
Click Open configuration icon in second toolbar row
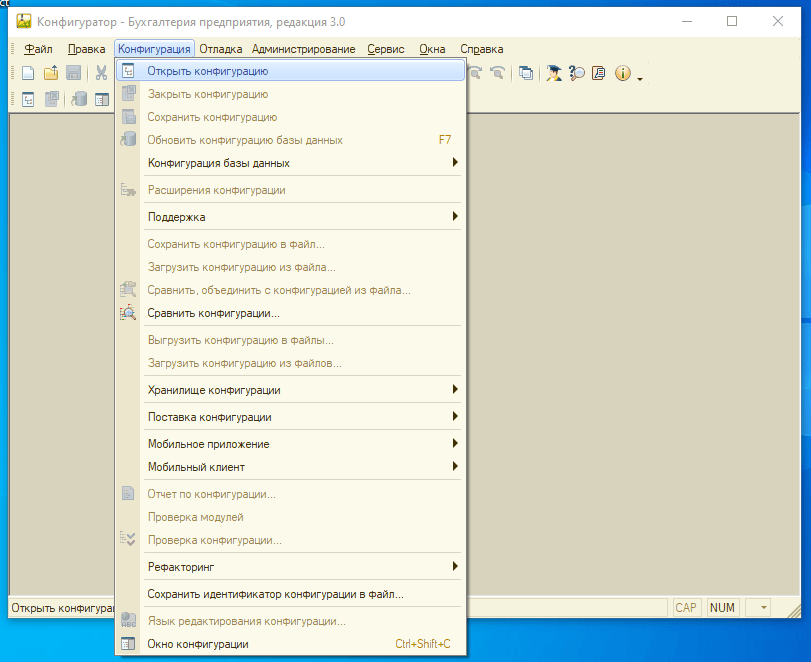click(x=28, y=99)
